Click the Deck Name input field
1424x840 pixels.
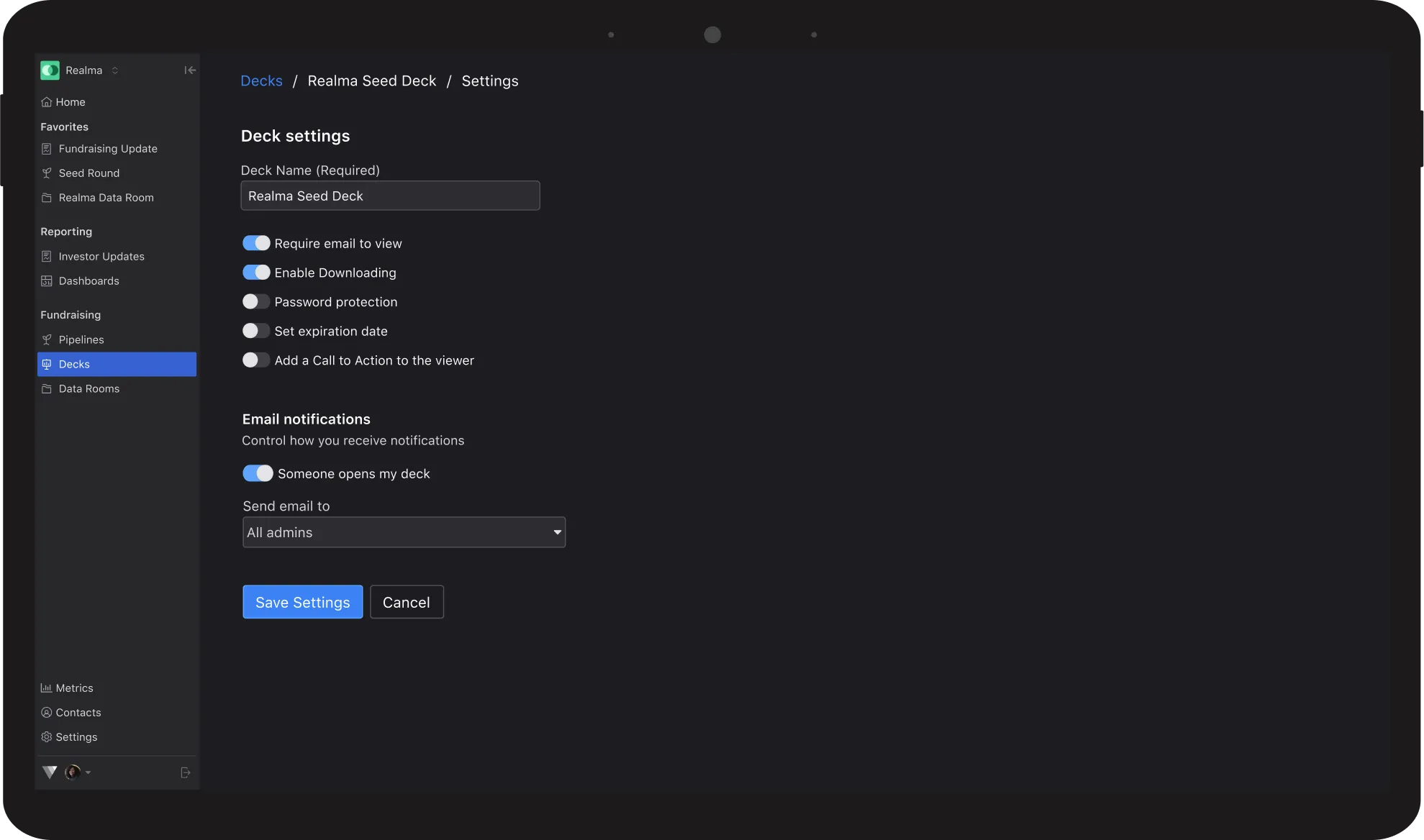390,196
